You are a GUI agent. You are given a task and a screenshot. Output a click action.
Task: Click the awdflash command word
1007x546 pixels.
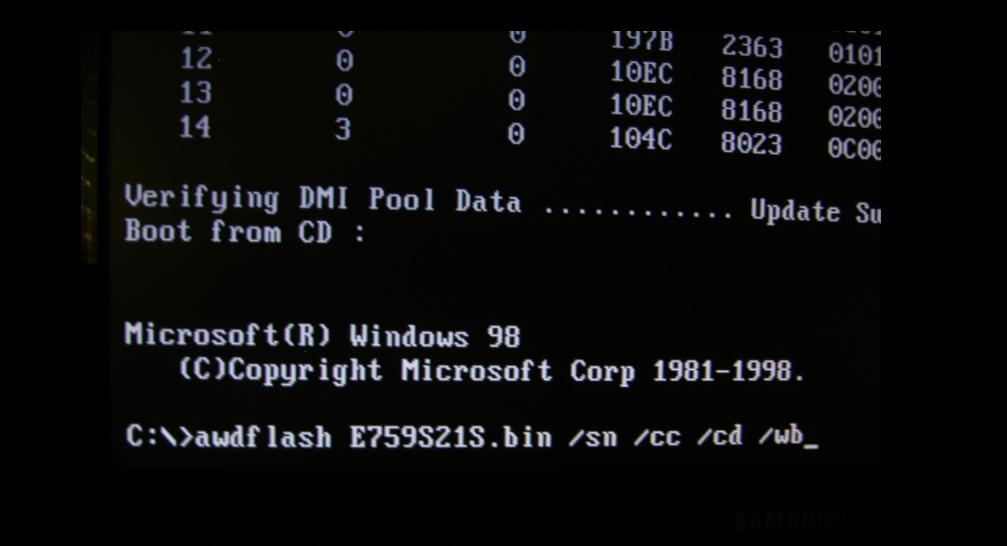(263, 437)
